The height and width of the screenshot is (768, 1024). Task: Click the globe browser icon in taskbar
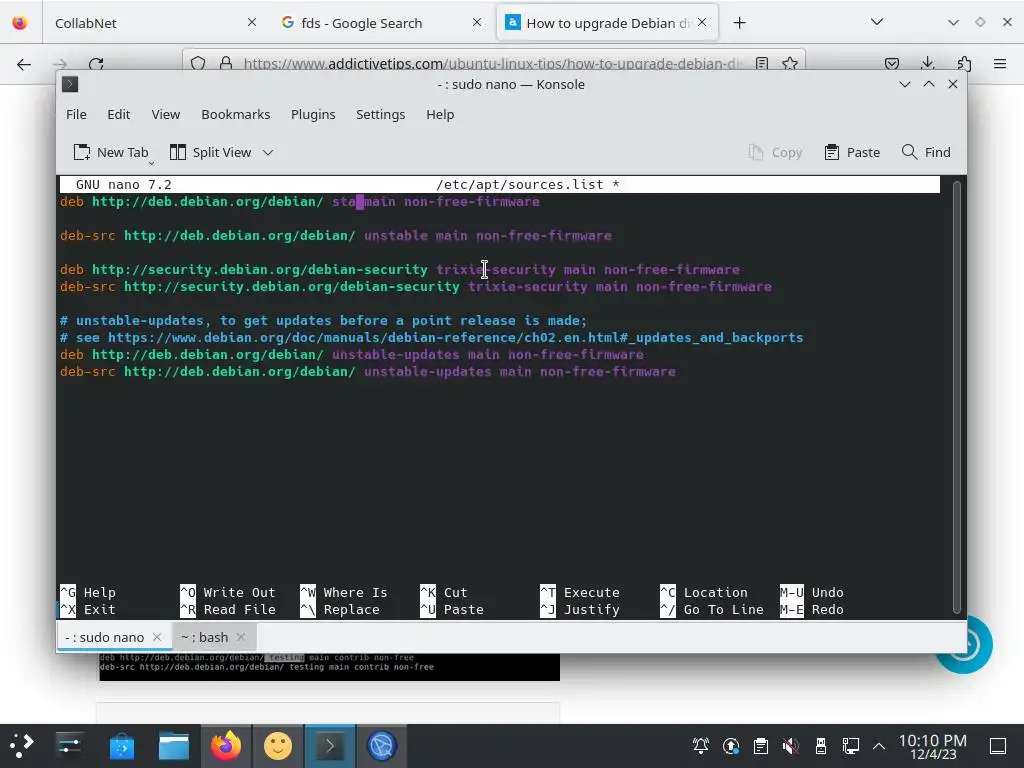coord(382,745)
